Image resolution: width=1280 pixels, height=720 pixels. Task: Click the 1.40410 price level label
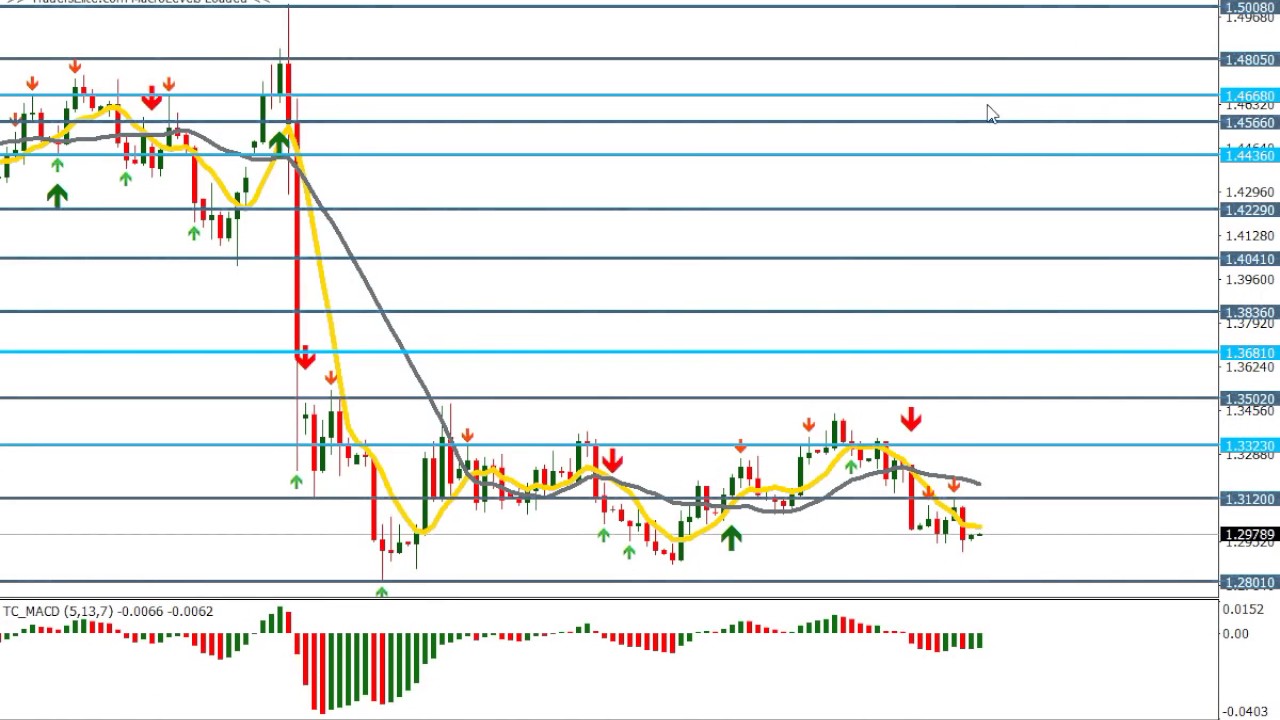[x=1249, y=259]
